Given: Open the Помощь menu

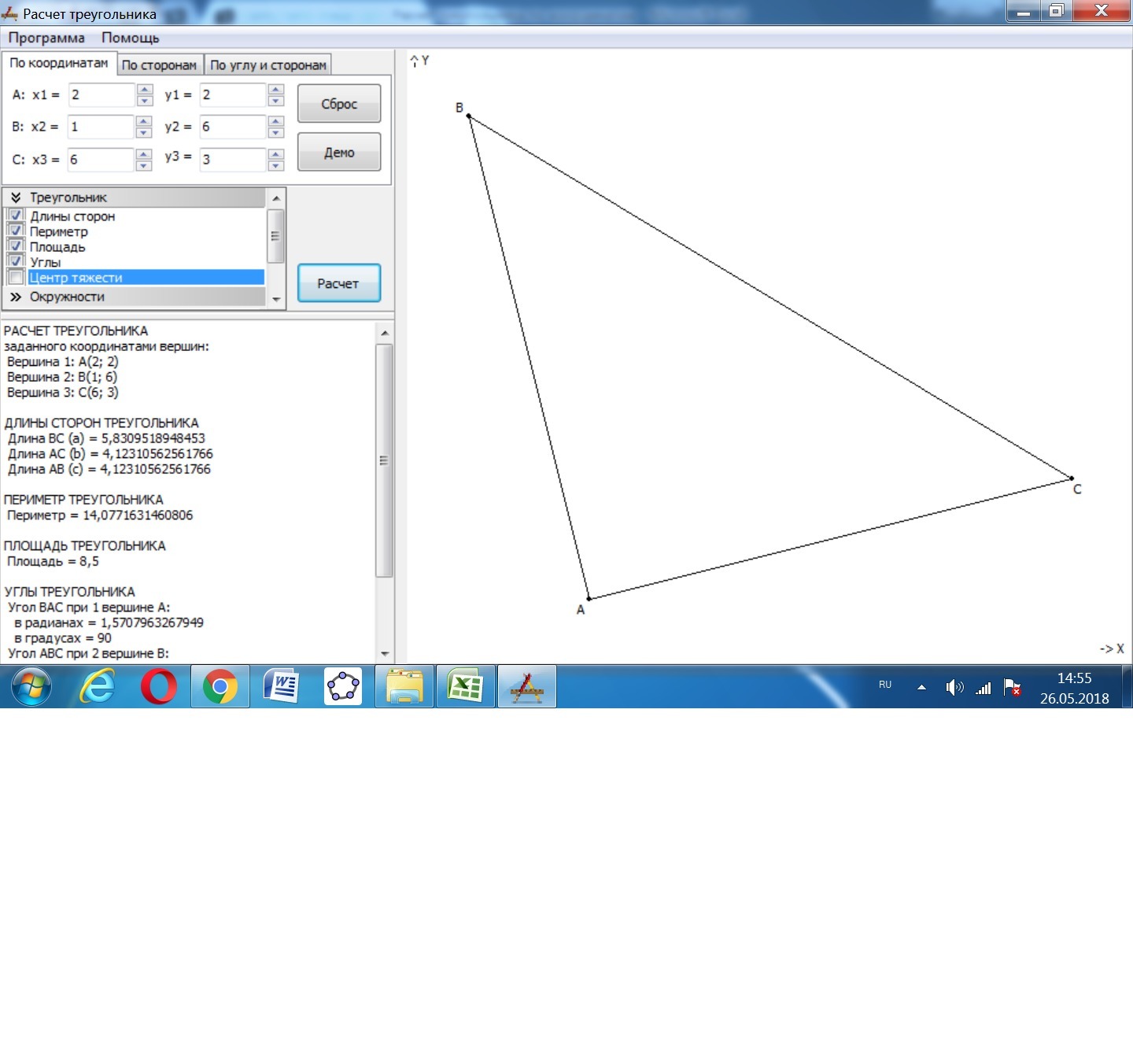Looking at the screenshot, I should [130, 38].
